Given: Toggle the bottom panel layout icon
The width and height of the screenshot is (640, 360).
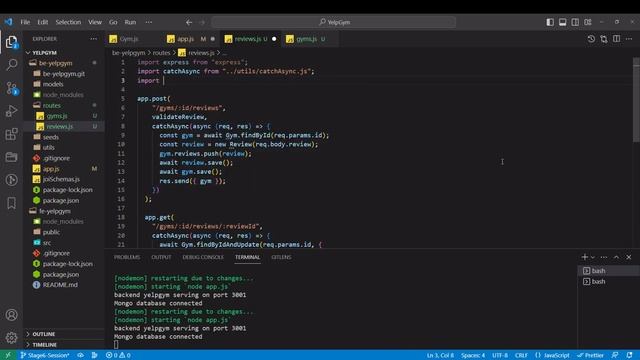Looking at the screenshot, I should point(562,22).
